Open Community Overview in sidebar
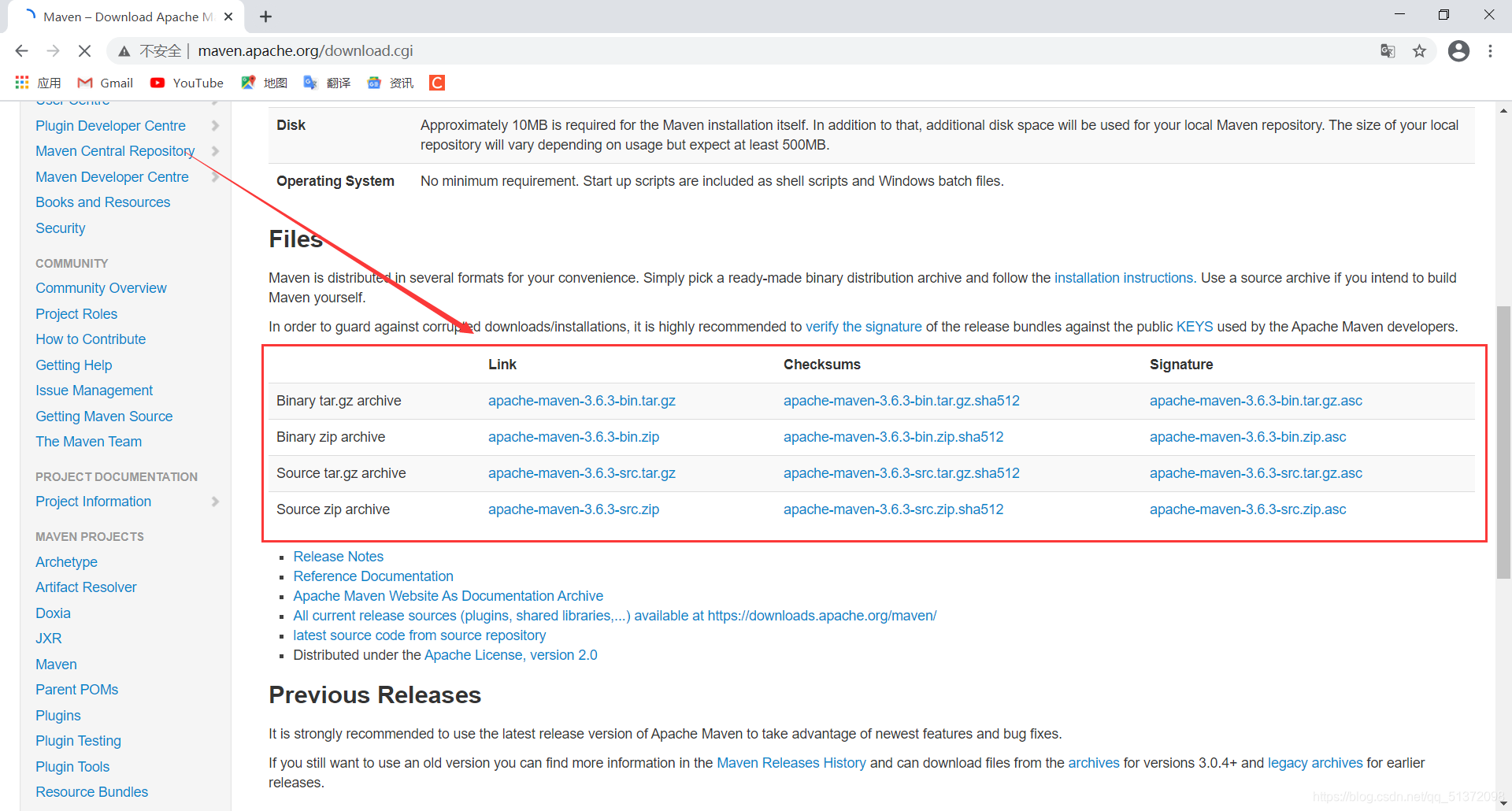Screen dimensions: 1512x811 [x=101, y=288]
